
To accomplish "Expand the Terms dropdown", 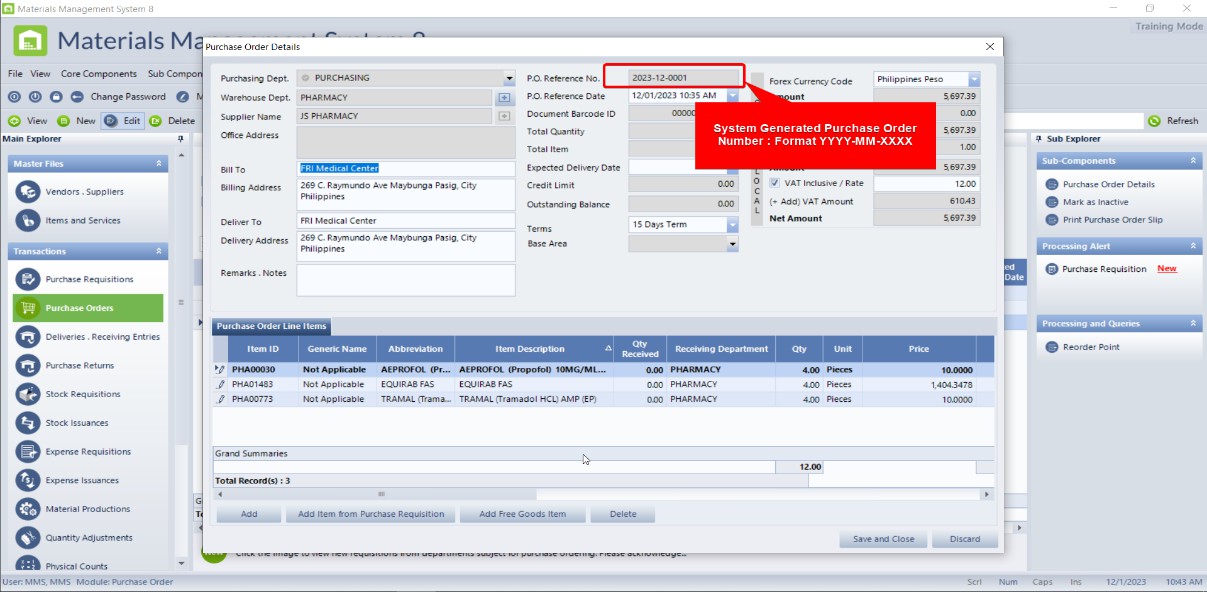I will pyautogui.click(x=732, y=225).
